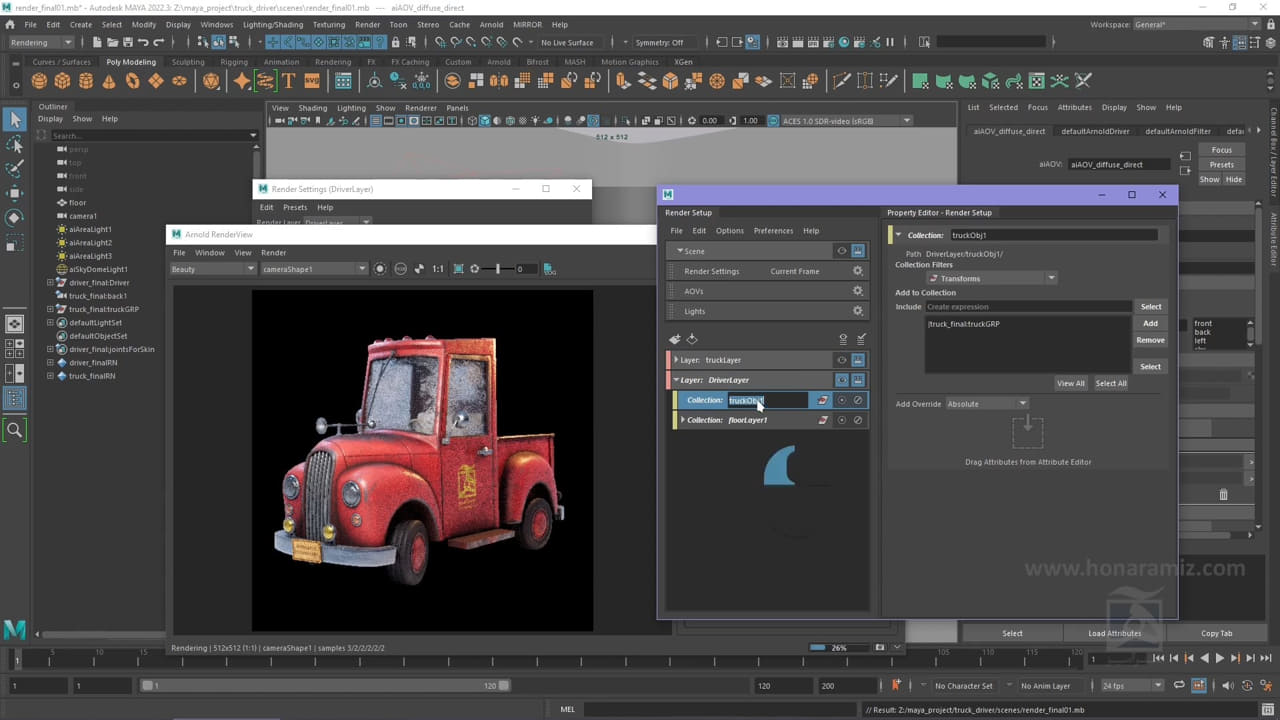This screenshot has width=1280, height=720.
Task: Open the cameraShape1 dropdown in RenderView
Action: point(314,269)
